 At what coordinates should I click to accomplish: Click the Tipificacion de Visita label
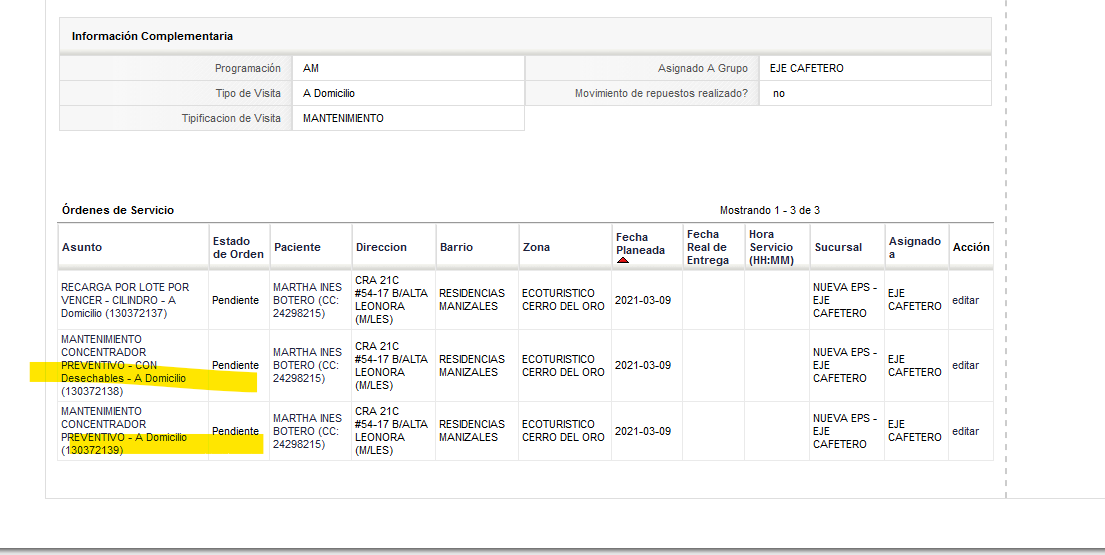tap(231, 118)
